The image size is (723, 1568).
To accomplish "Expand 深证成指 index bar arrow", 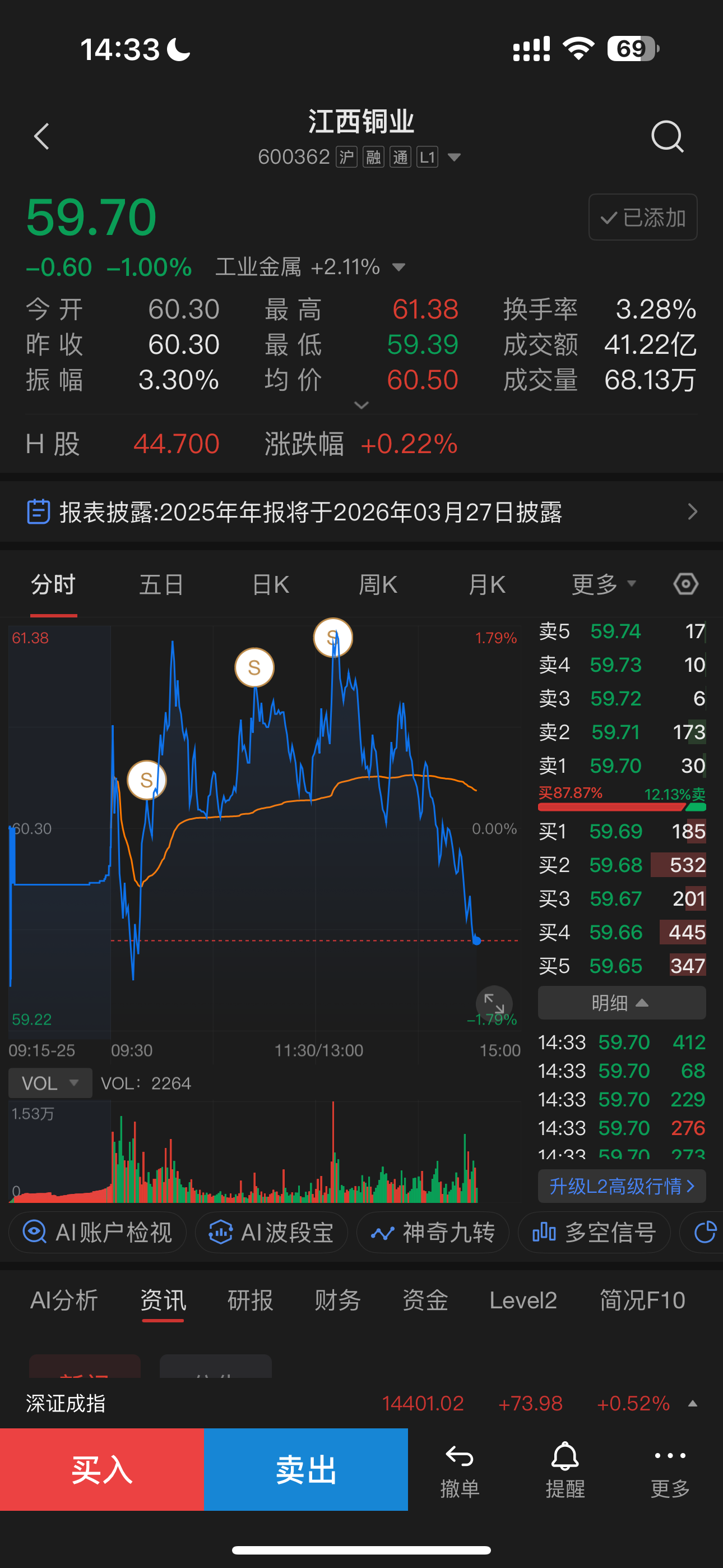I will coord(692,1403).
